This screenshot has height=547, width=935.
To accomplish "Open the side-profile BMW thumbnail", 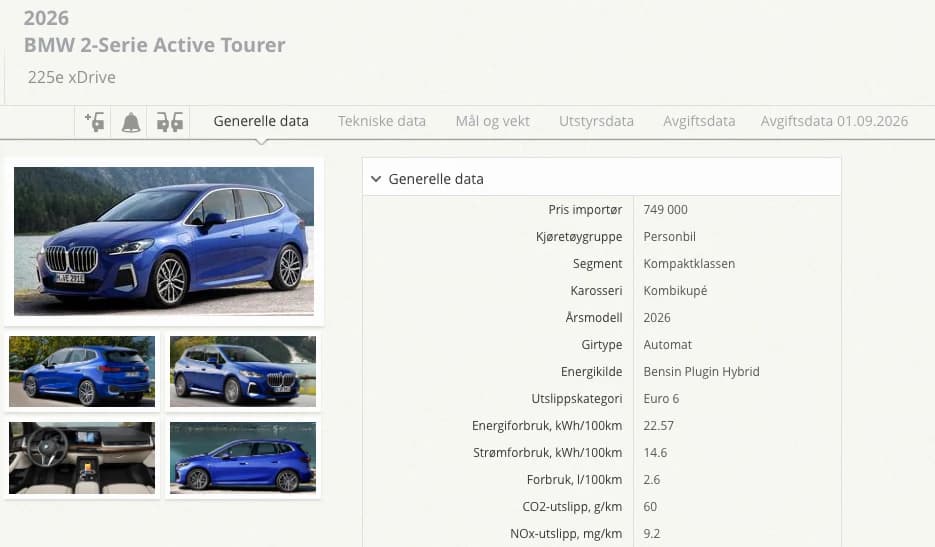I will 243,458.
